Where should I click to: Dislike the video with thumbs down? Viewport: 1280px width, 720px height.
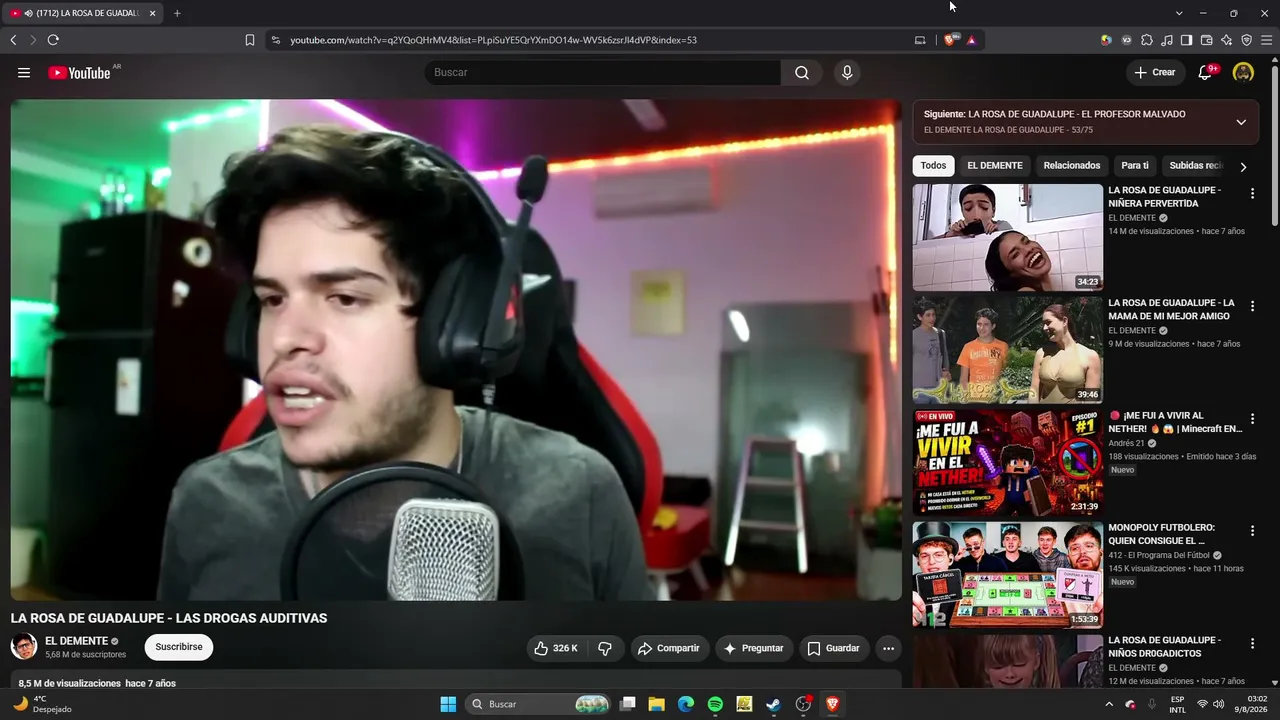(x=605, y=648)
